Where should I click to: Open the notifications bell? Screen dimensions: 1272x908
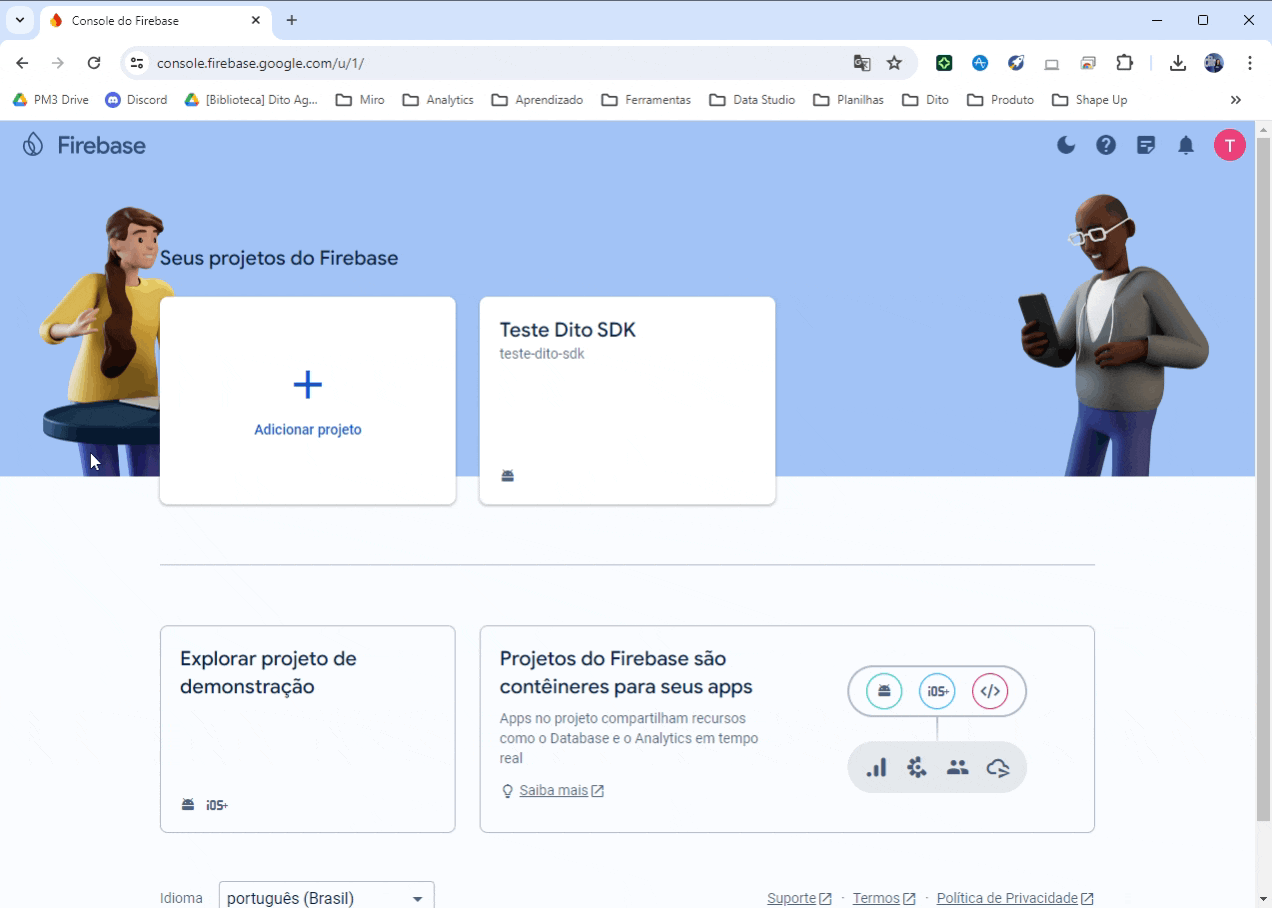point(1186,146)
